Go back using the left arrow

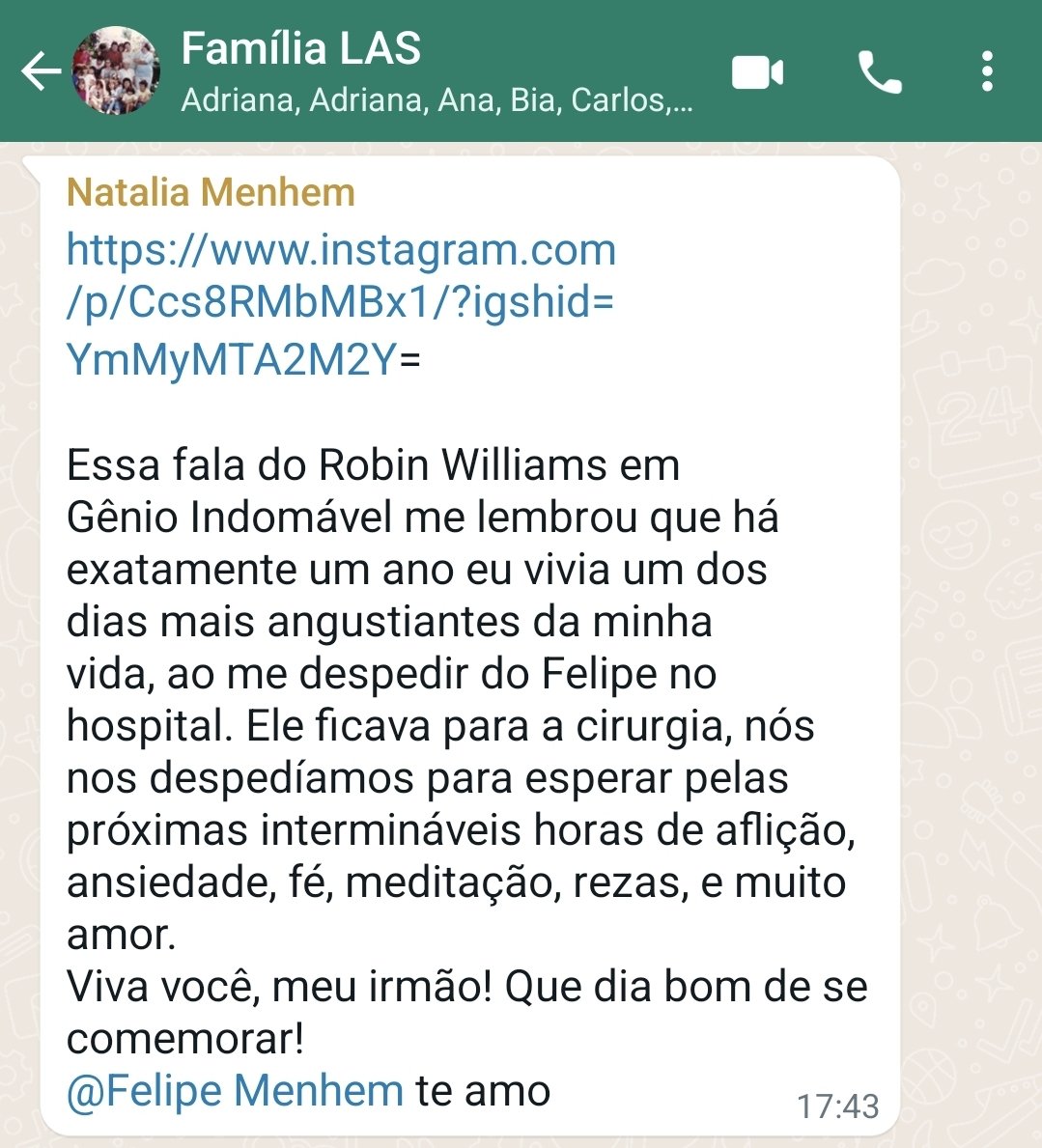41,71
